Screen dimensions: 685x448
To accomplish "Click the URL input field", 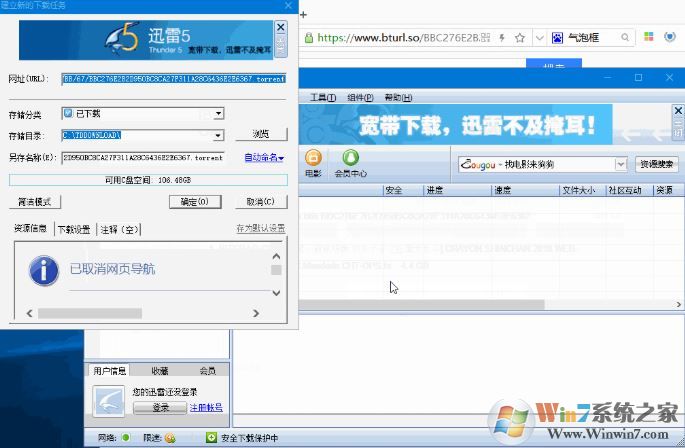I will (173, 79).
